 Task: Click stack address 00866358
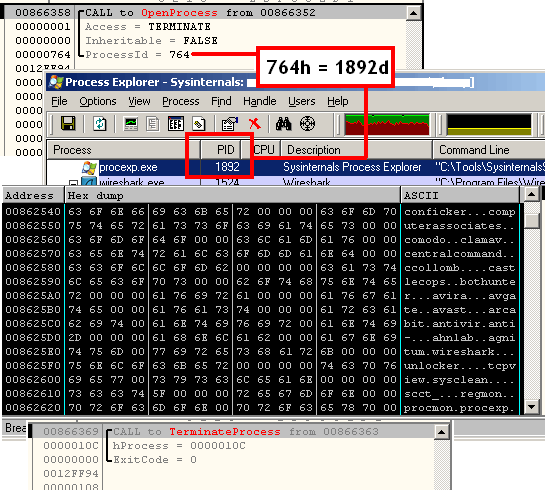43,13
